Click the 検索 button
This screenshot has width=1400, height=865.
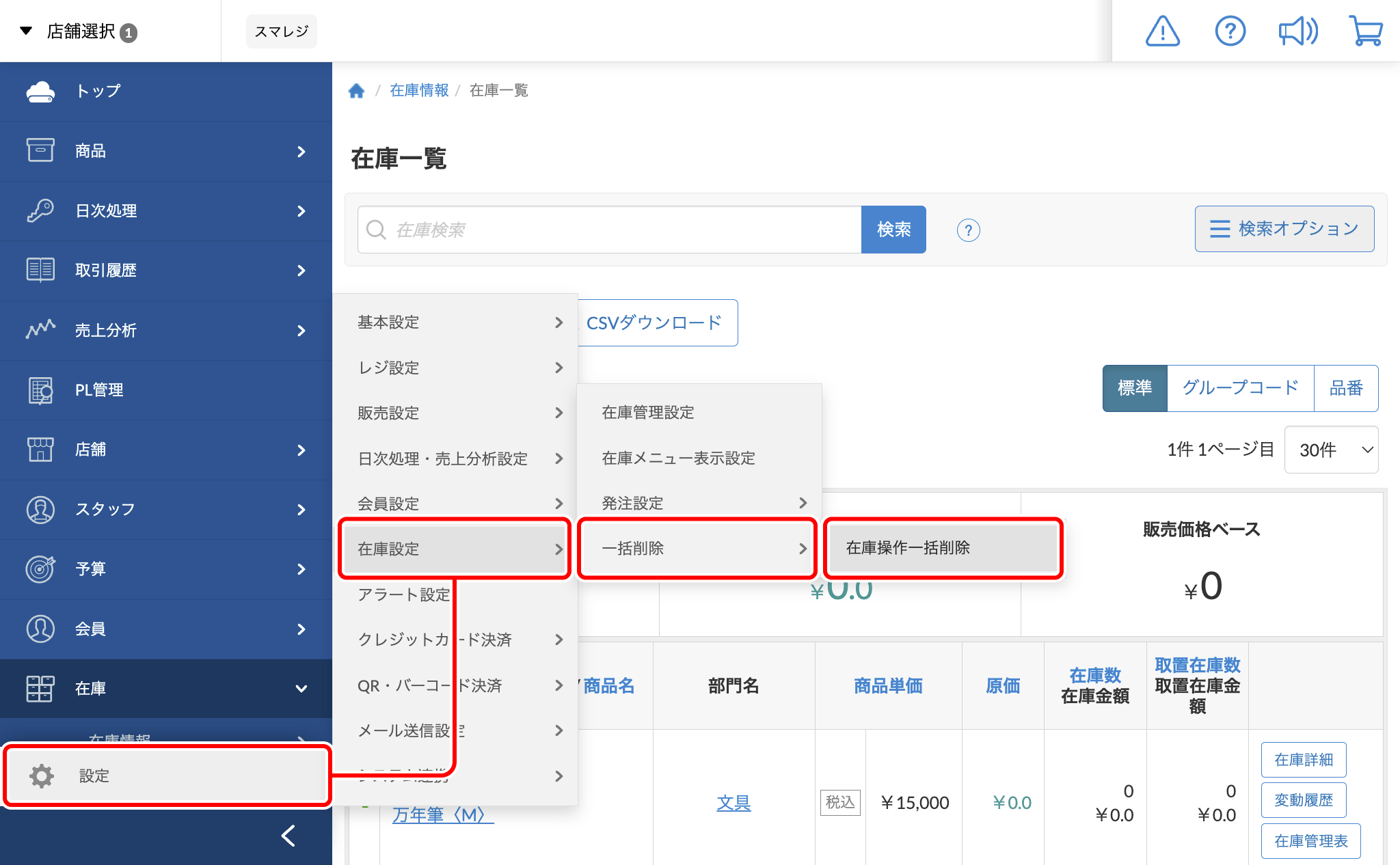pyautogui.click(x=893, y=230)
